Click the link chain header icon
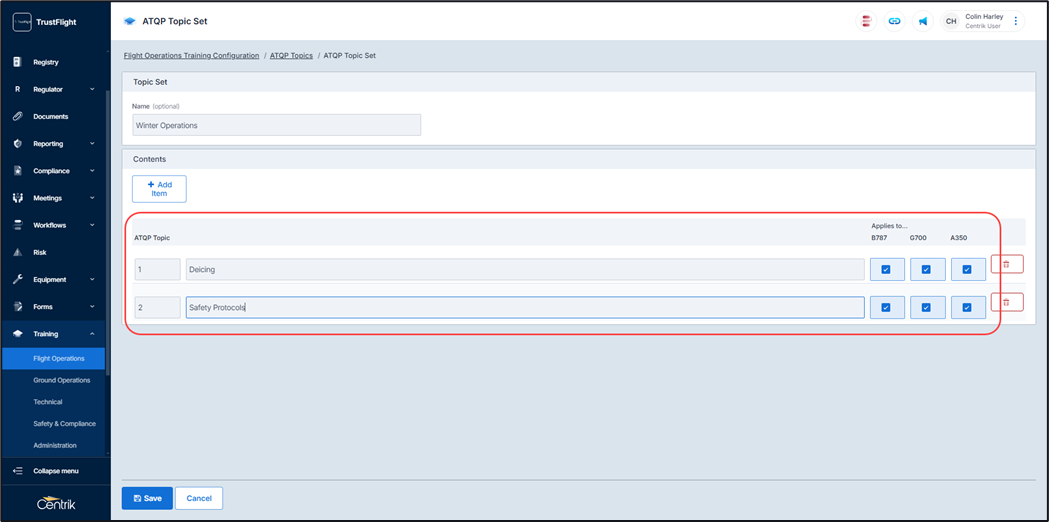Viewport: 1049px width, 522px height. pos(894,21)
